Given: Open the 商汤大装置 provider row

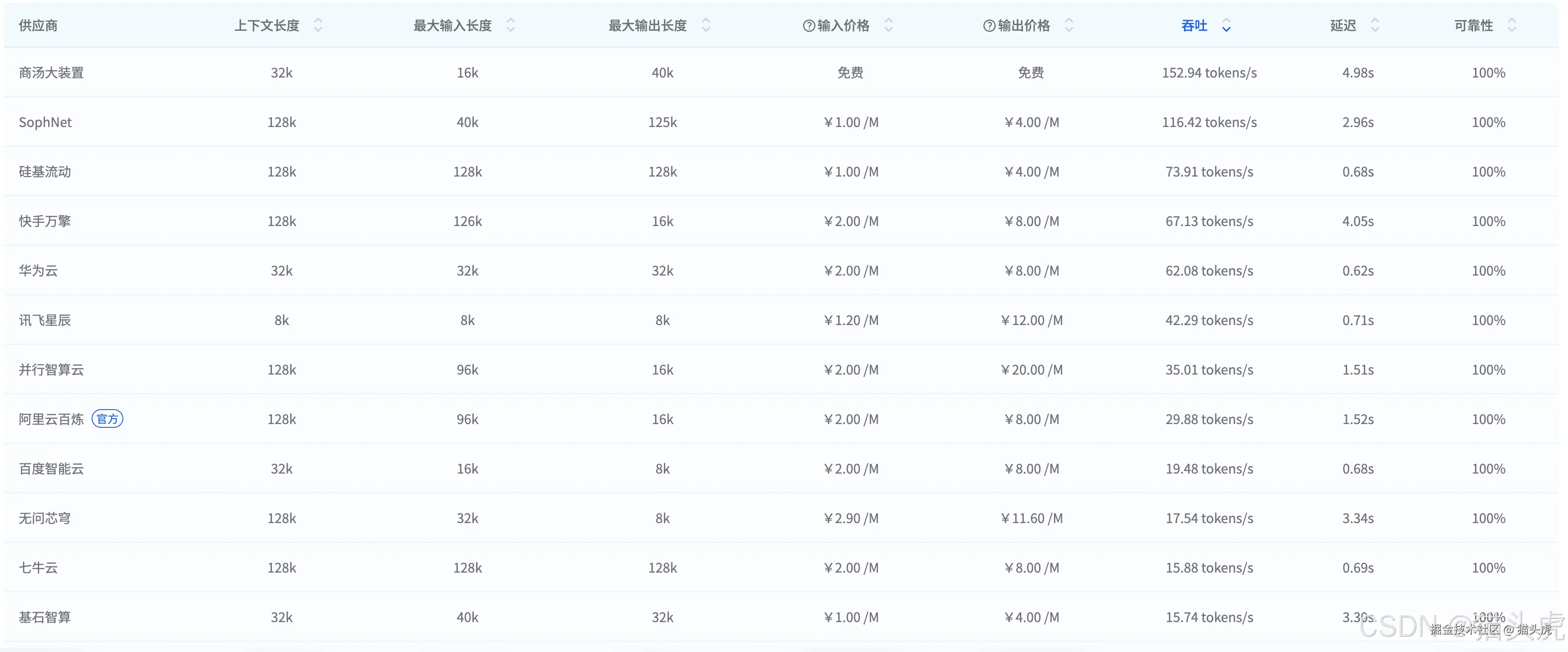Looking at the screenshot, I should pyautogui.click(x=51, y=73).
